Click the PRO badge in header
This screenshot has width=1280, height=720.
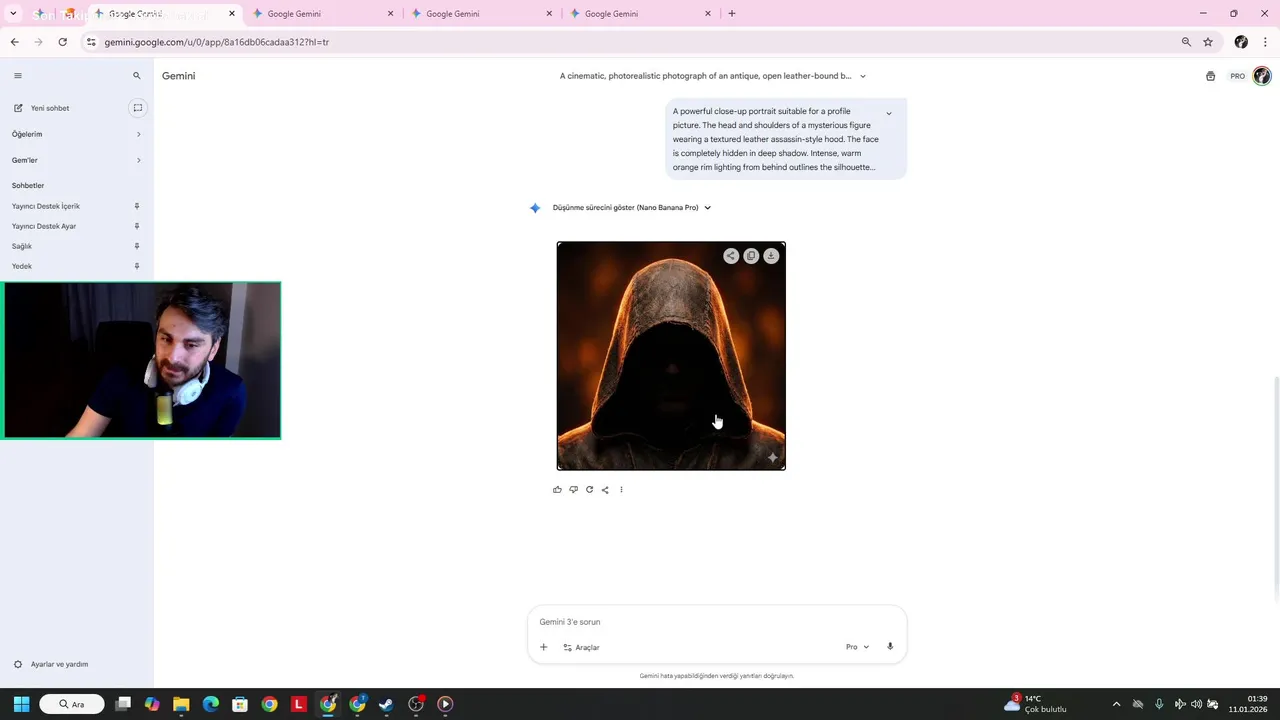pyautogui.click(x=1237, y=76)
